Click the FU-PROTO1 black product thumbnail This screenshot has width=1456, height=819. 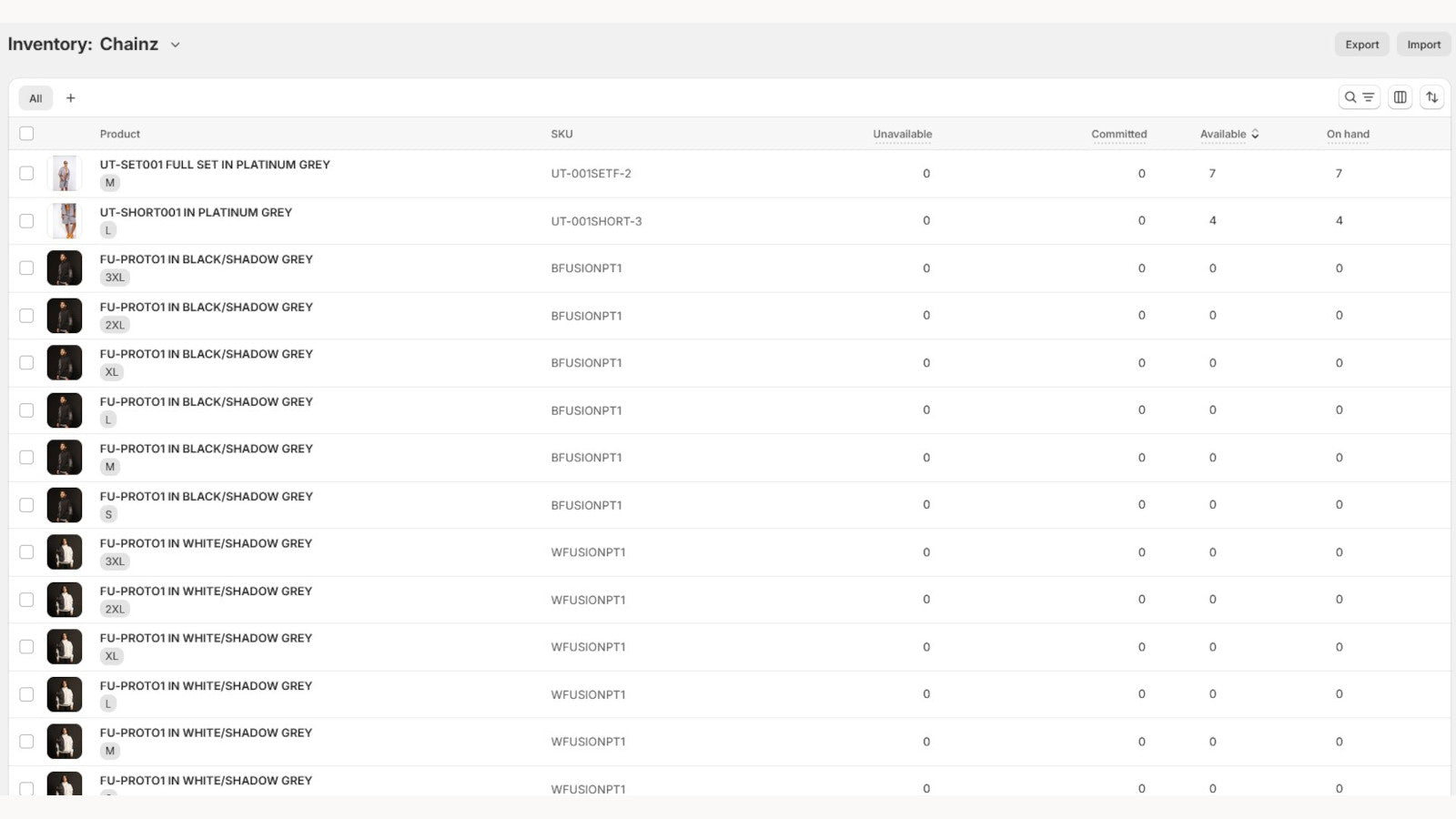click(64, 268)
